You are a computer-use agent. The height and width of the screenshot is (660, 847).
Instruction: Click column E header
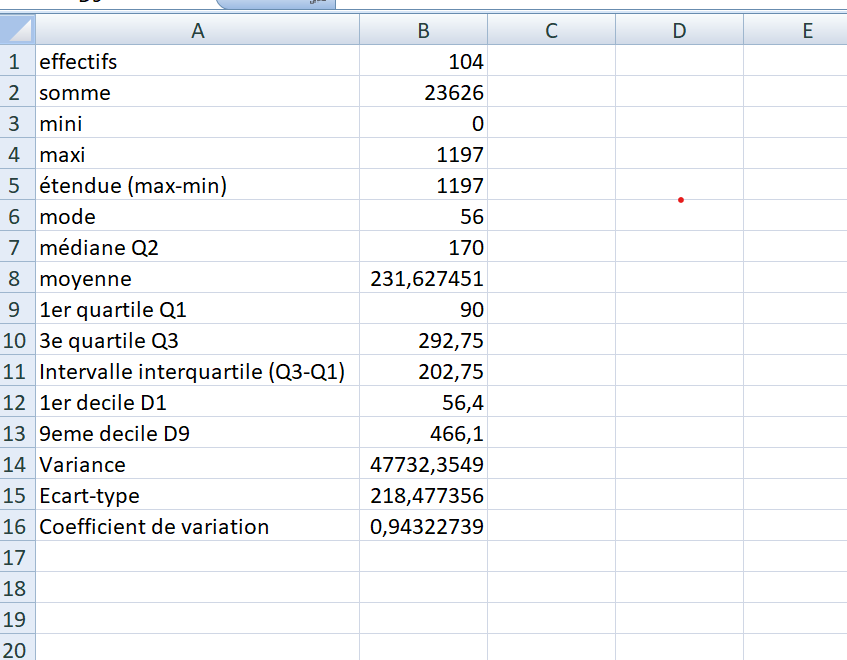coord(807,31)
